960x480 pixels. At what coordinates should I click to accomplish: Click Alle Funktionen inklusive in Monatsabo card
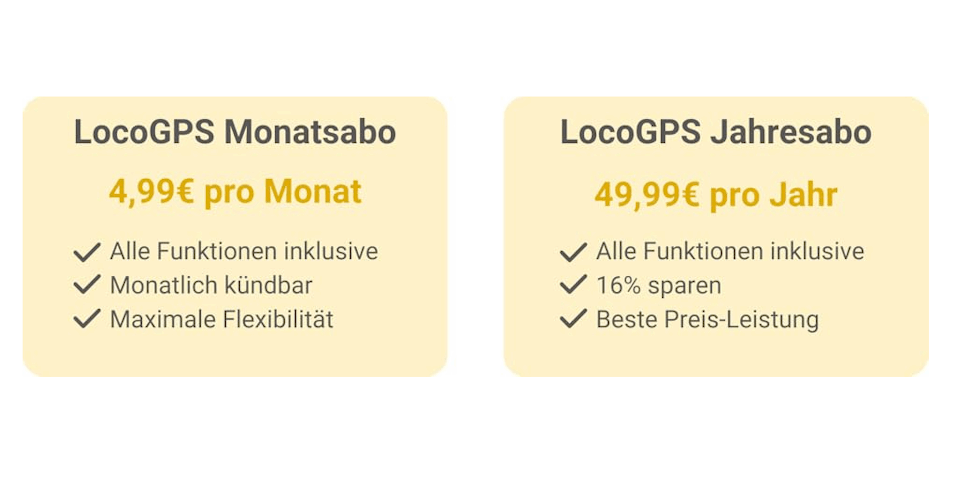[x=244, y=251]
